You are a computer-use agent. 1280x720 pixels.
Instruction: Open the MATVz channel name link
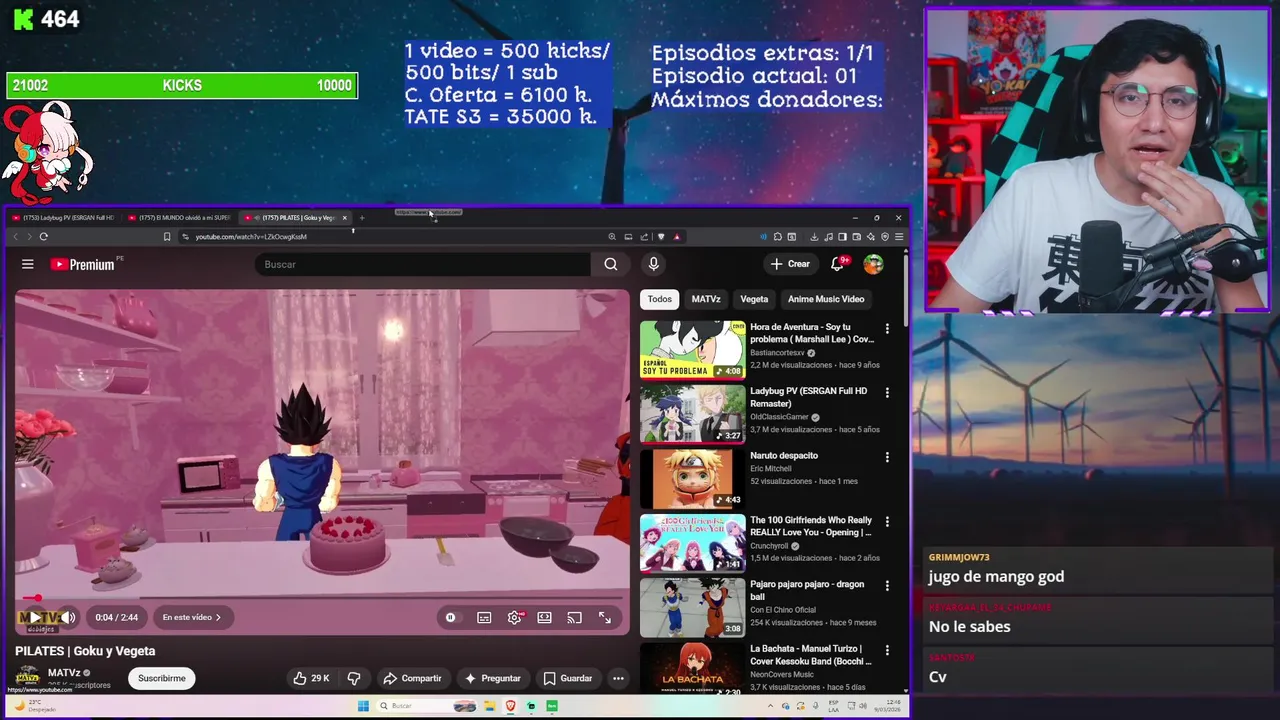(x=64, y=673)
